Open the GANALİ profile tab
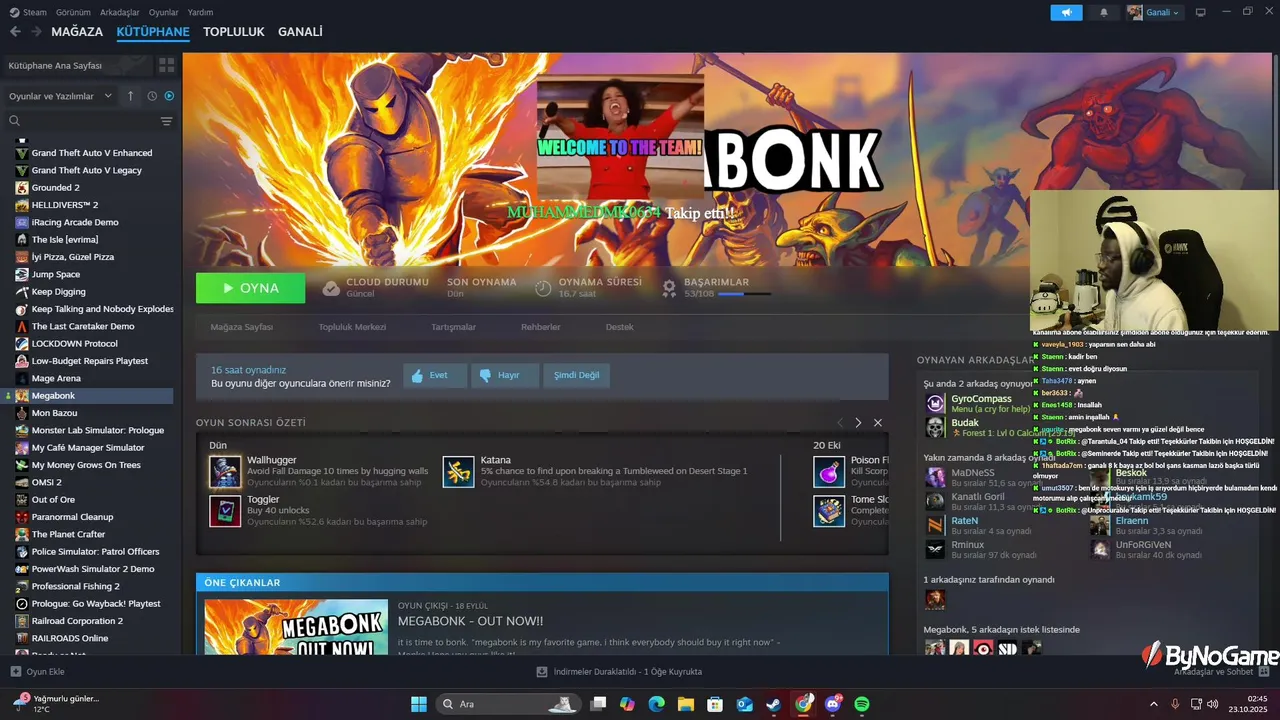The image size is (1280, 720). (300, 32)
